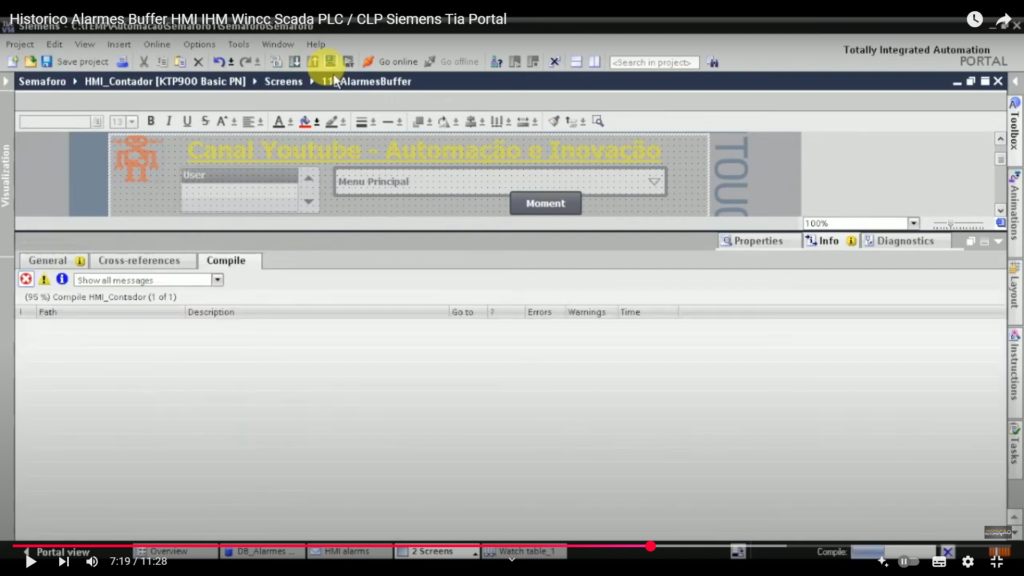Click Go online in the toolbar
The height and width of the screenshot is (576, 1024).
390,62
